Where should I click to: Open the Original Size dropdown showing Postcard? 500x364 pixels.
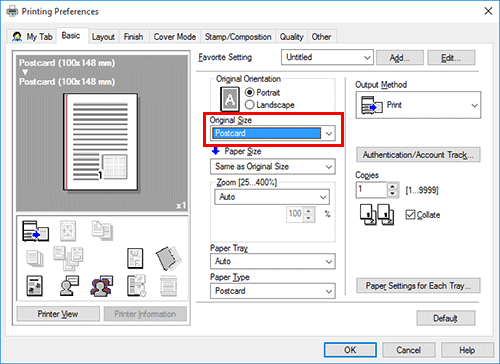pos(273,133)
